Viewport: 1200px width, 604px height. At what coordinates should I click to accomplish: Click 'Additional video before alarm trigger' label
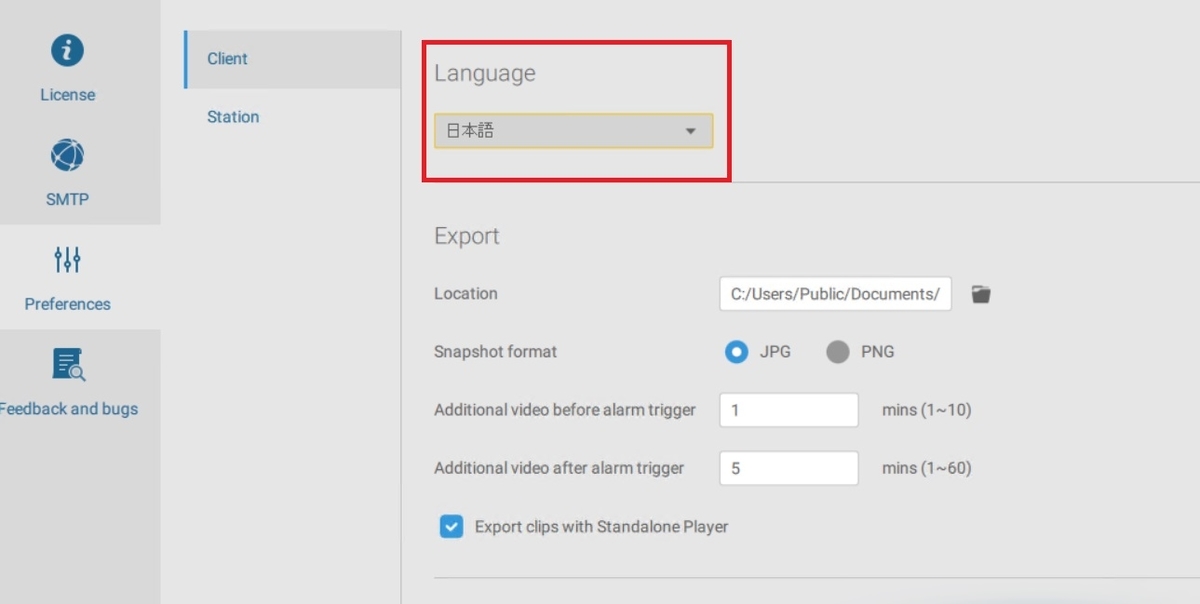(565, 410)
